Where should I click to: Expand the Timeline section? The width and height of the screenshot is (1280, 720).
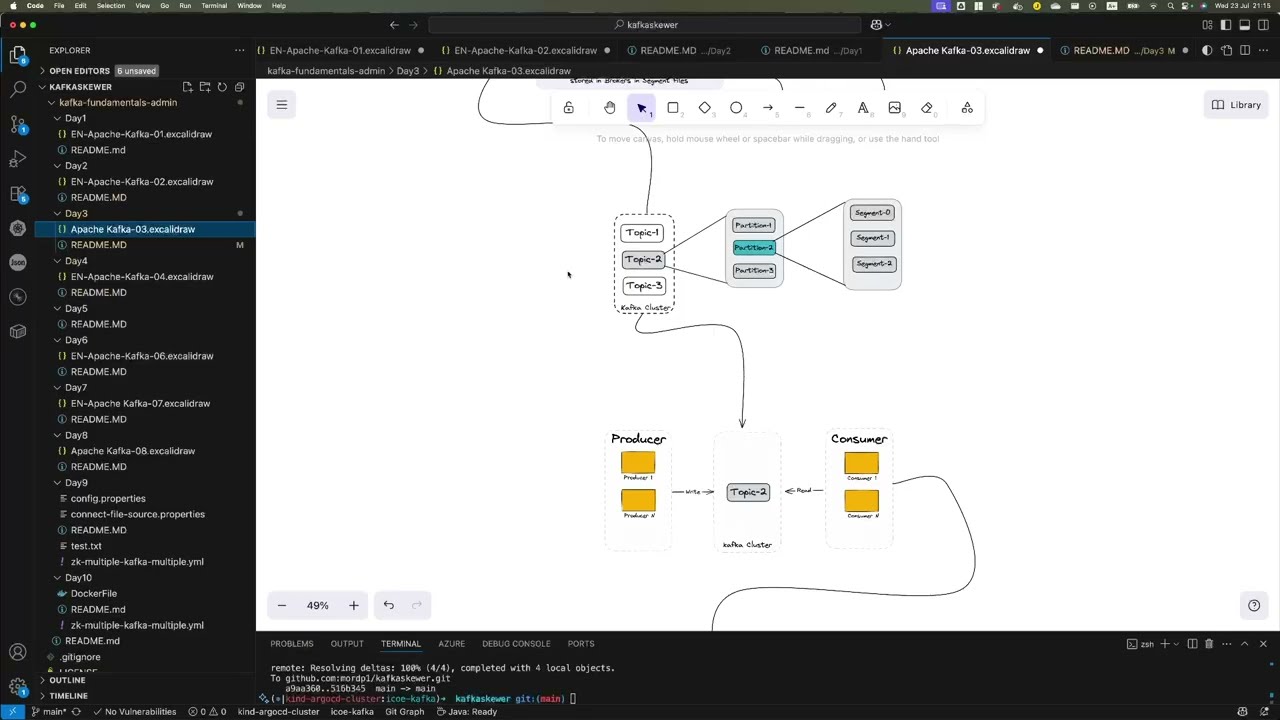68,696
